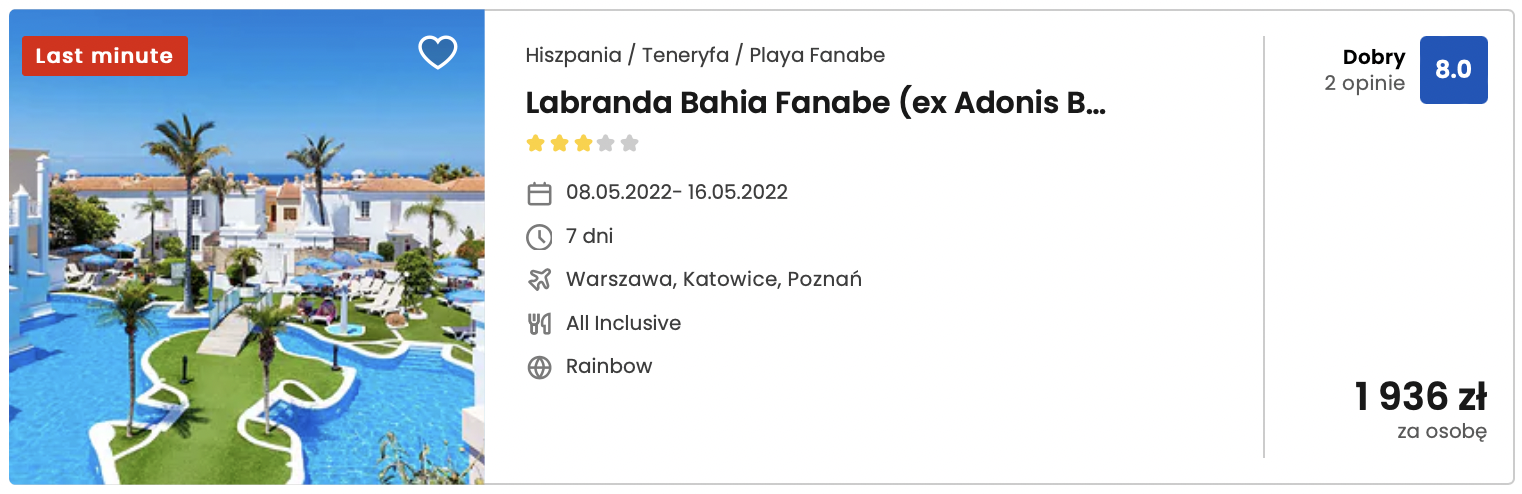Click the airplane icon for departure airports
This screenshot has height=494, width=1522.
539,280
